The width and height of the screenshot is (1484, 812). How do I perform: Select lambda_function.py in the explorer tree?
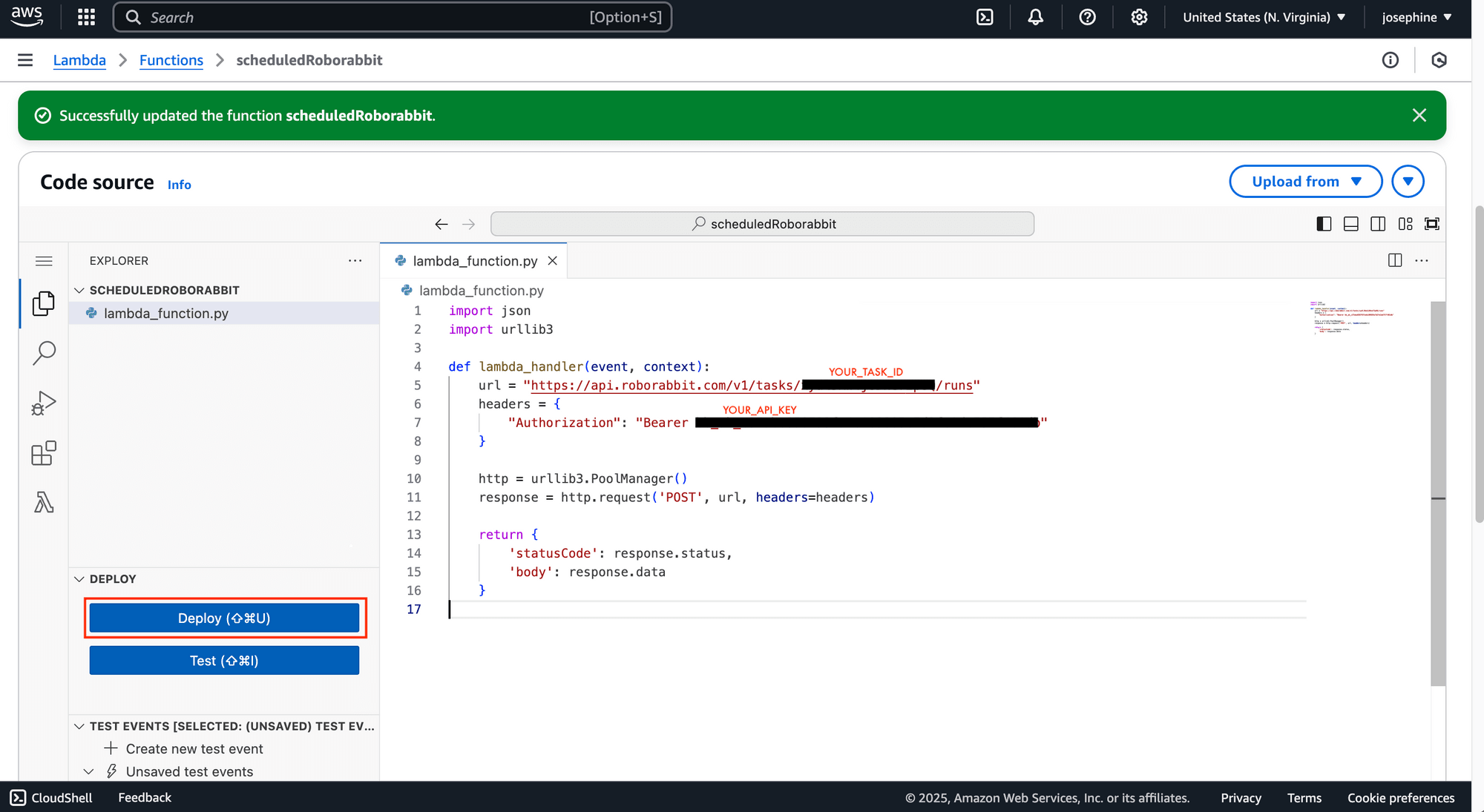(x=224, y=313)
